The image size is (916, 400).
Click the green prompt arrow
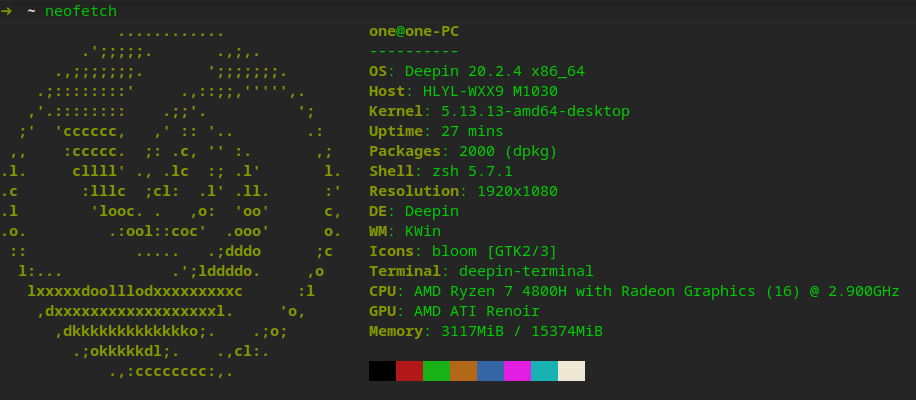click(7, 11)
